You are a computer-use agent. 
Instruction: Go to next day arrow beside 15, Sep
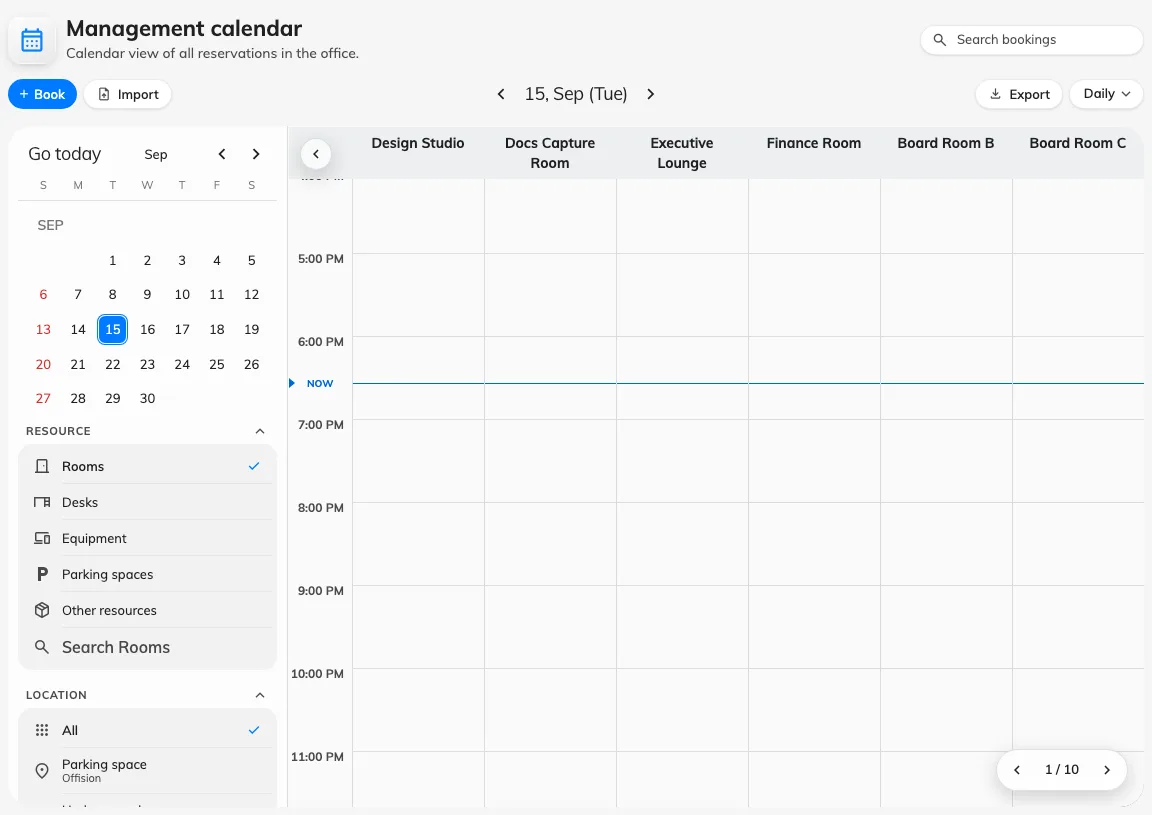coord(650,94)
